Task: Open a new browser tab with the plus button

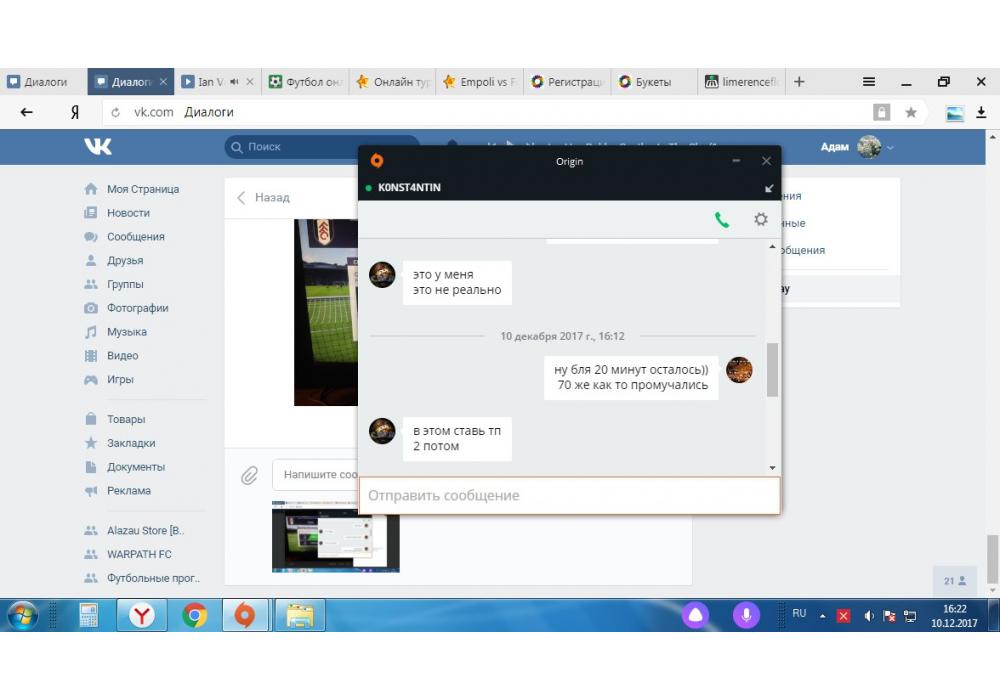Action: point(799,82)
